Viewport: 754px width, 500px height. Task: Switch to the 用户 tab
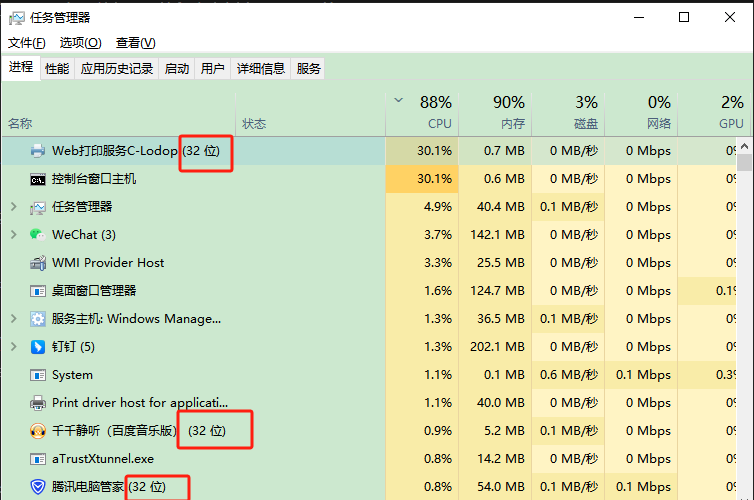pos(213,68)
